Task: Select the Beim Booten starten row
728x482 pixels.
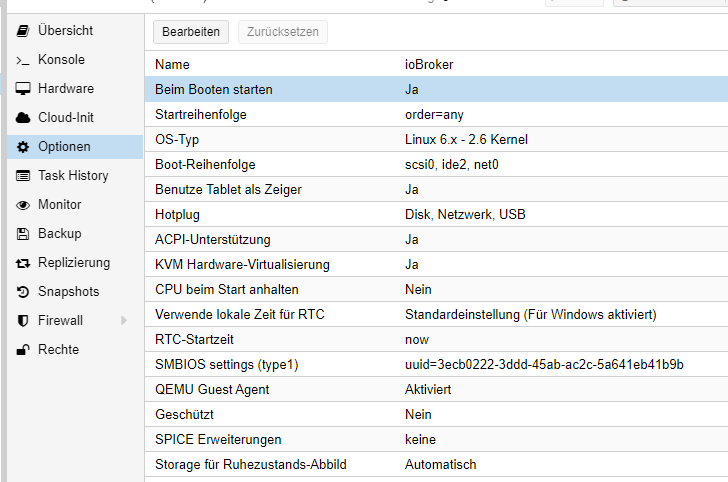Action: pos(436,89)
